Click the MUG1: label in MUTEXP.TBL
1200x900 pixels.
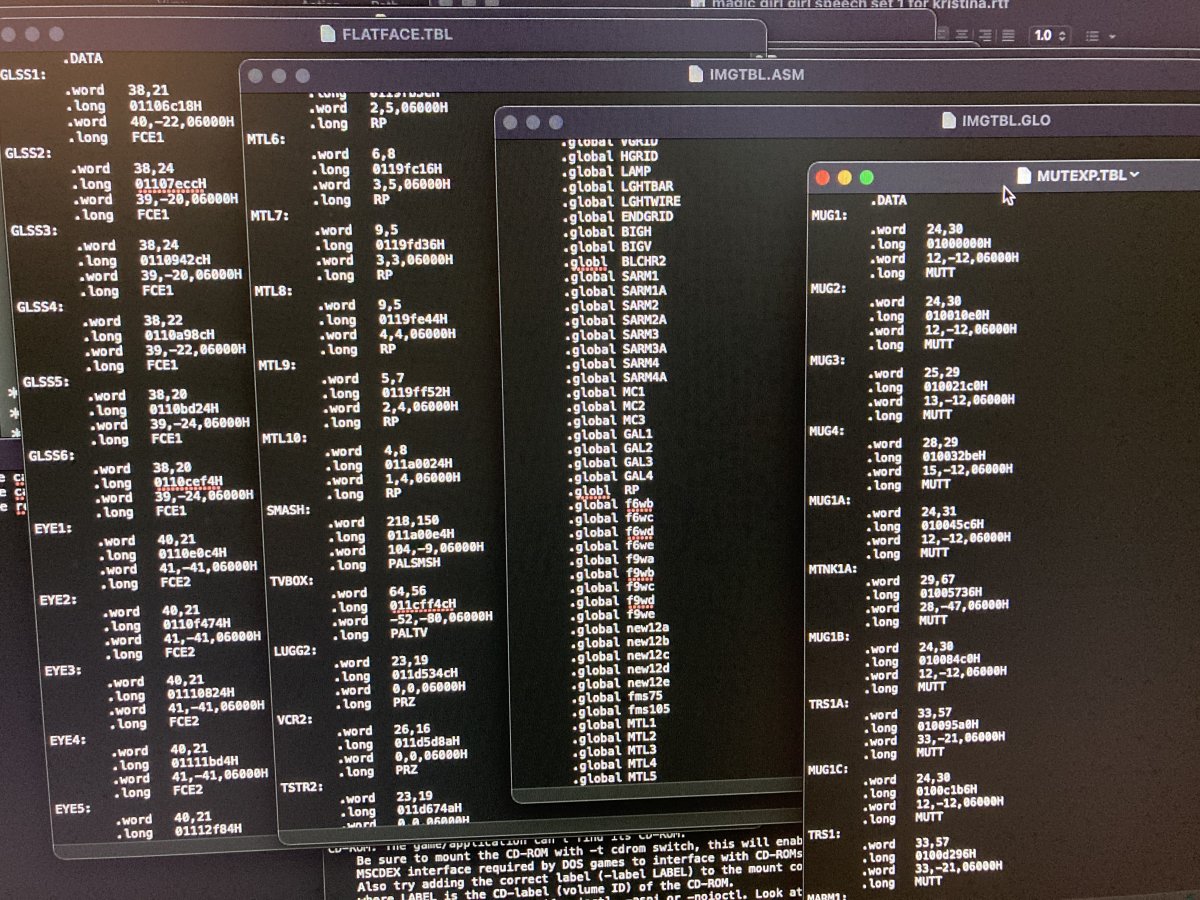(x=829, y=215)
